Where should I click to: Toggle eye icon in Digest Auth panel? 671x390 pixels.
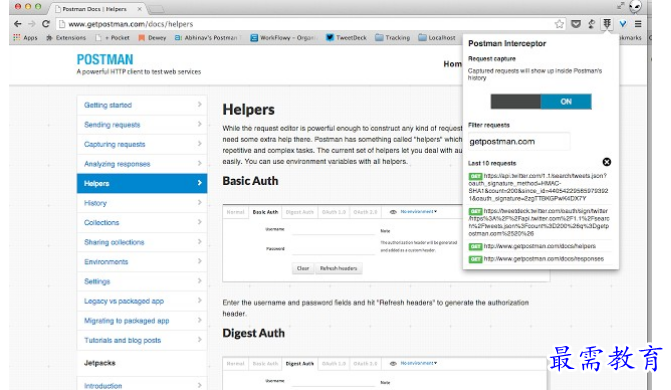click(x=393, y=363)
